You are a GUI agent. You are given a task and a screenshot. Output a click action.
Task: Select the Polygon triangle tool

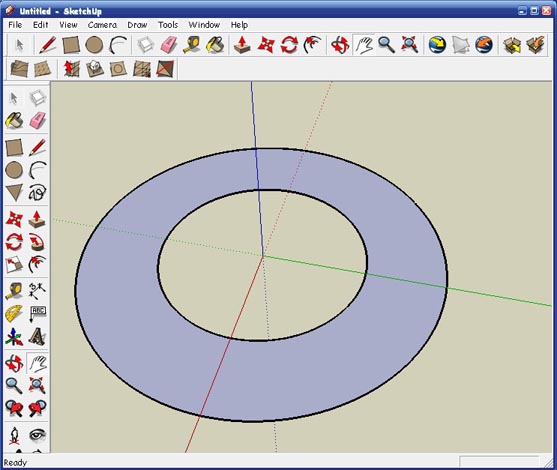pyautogui.click(x=14, y=192)
